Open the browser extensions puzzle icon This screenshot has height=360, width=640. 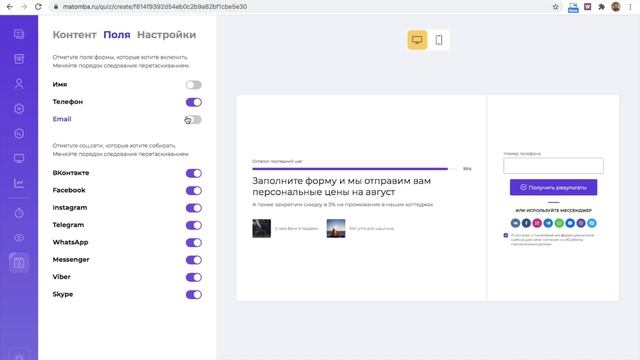click(602, 7)
